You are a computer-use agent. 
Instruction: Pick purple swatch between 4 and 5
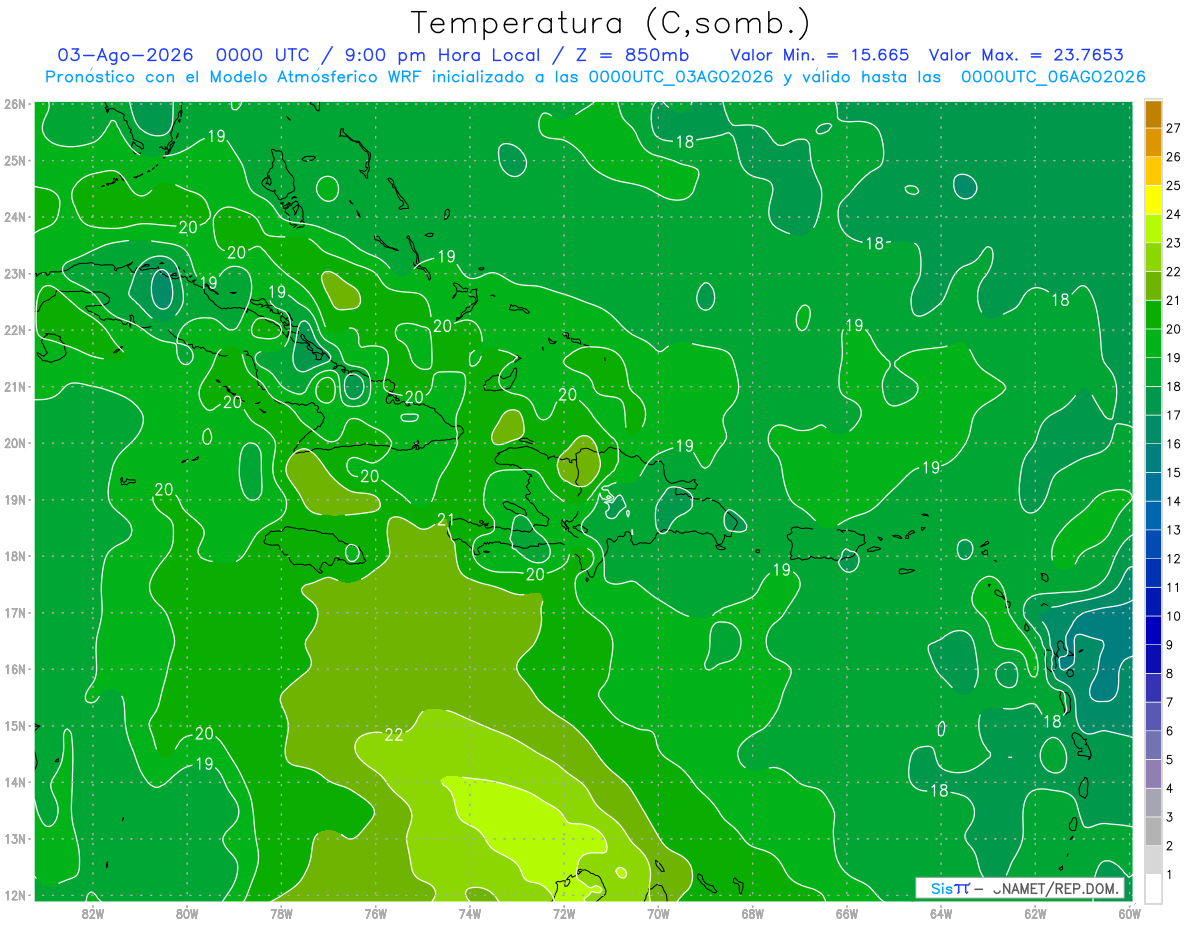1153,773
